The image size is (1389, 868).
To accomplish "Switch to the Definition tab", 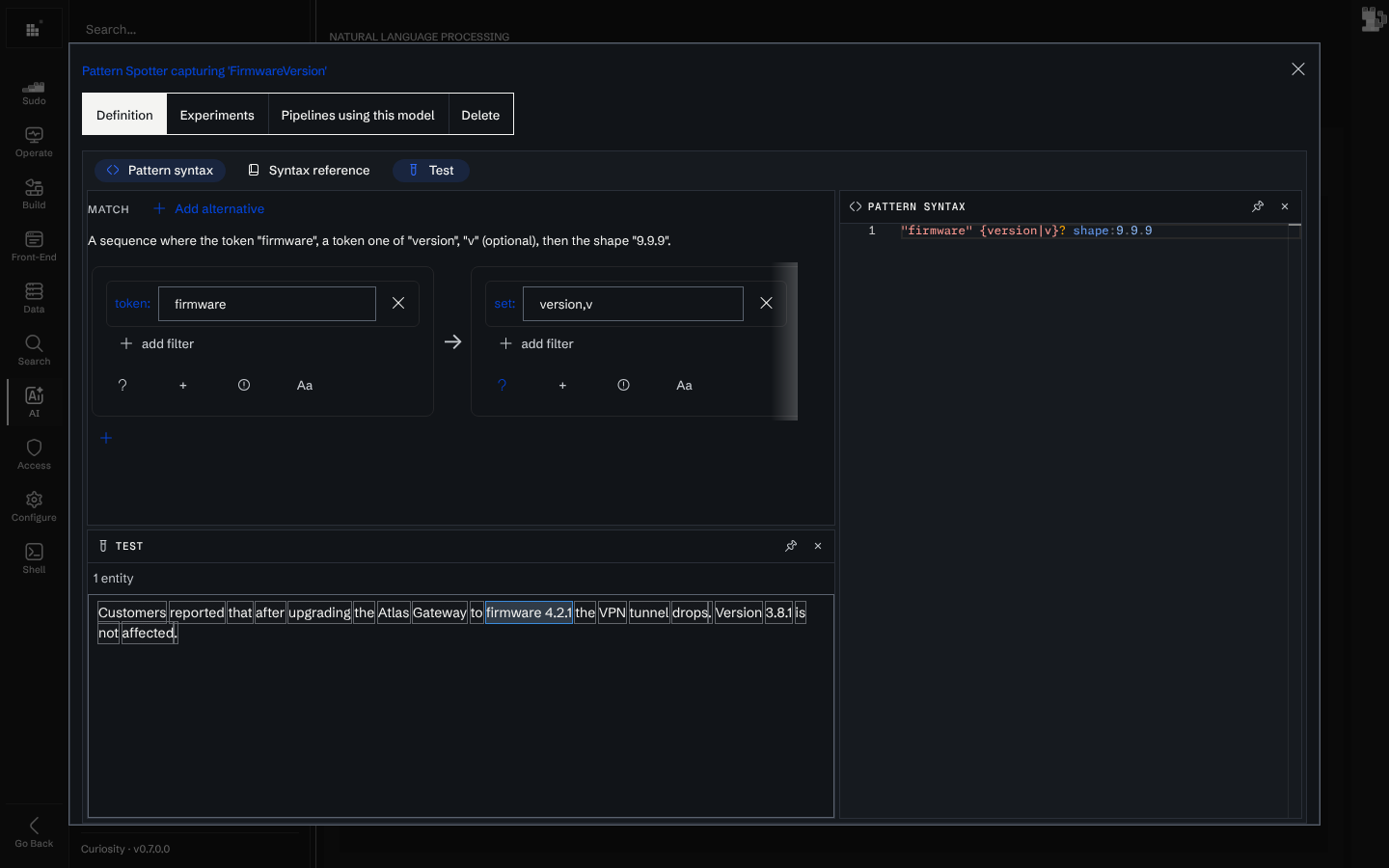I will tap(124, 115).
